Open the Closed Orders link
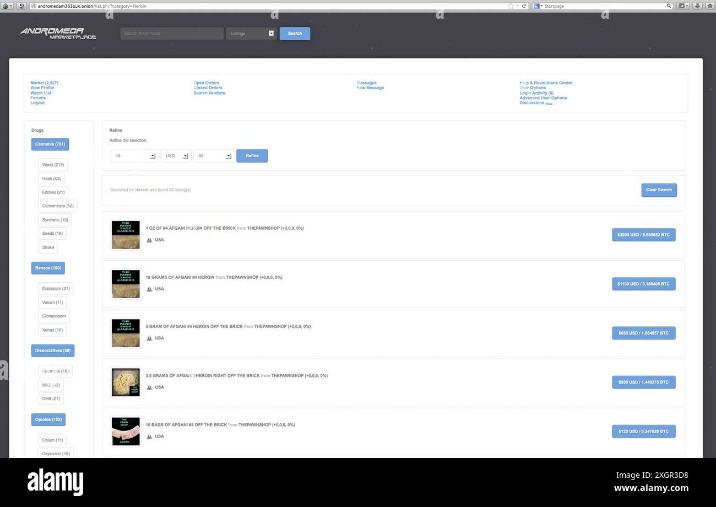The width and height of the screenshot is (716, 507). [208, 88]
